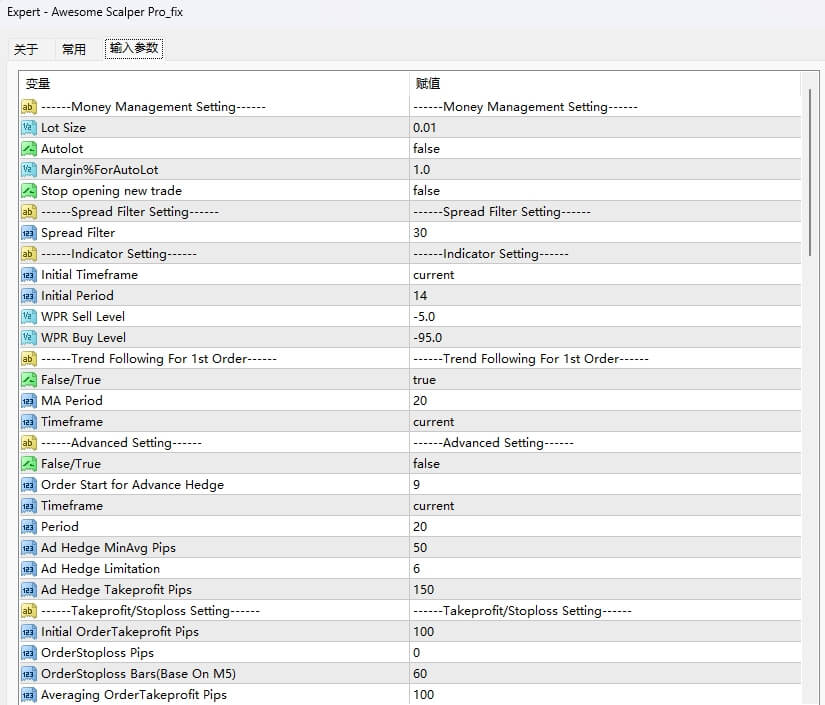The width and height of the screenshot is (825, 705).
Task: Select the WPR Buy Level label
Action: pos(83,338)
